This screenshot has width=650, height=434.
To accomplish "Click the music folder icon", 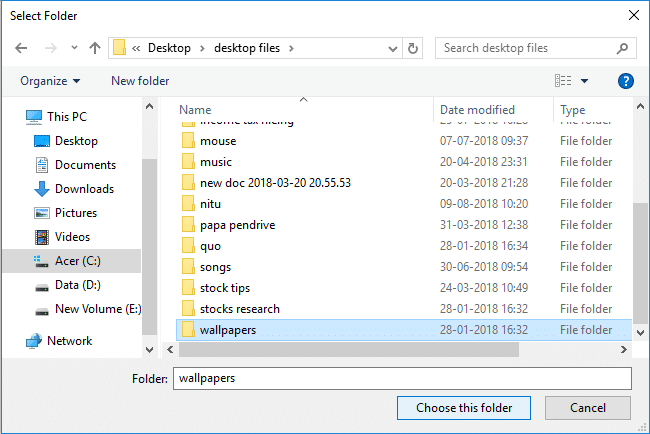I will 188,162.
